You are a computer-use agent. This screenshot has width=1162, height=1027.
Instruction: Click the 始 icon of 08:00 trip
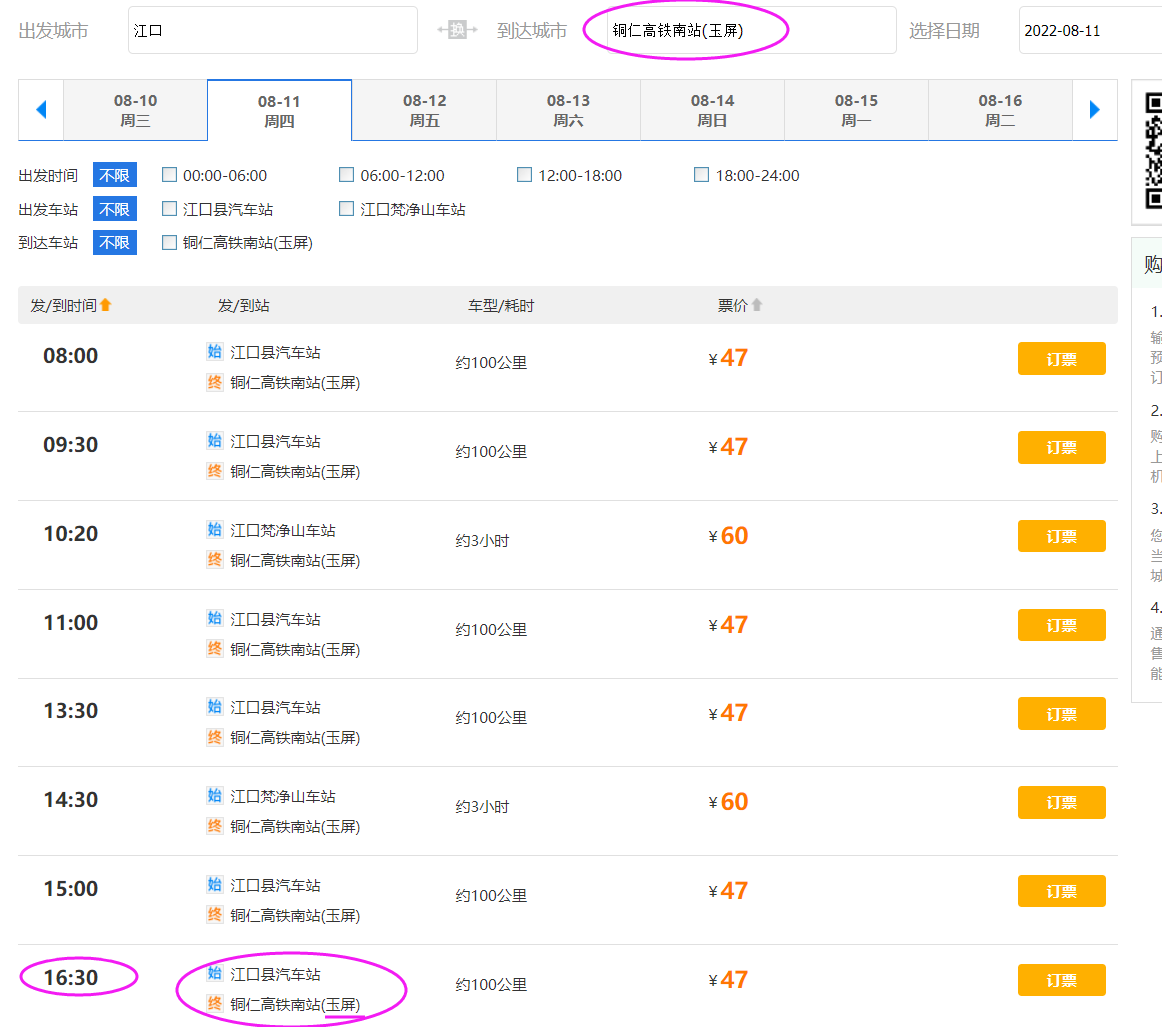(214, 351)
